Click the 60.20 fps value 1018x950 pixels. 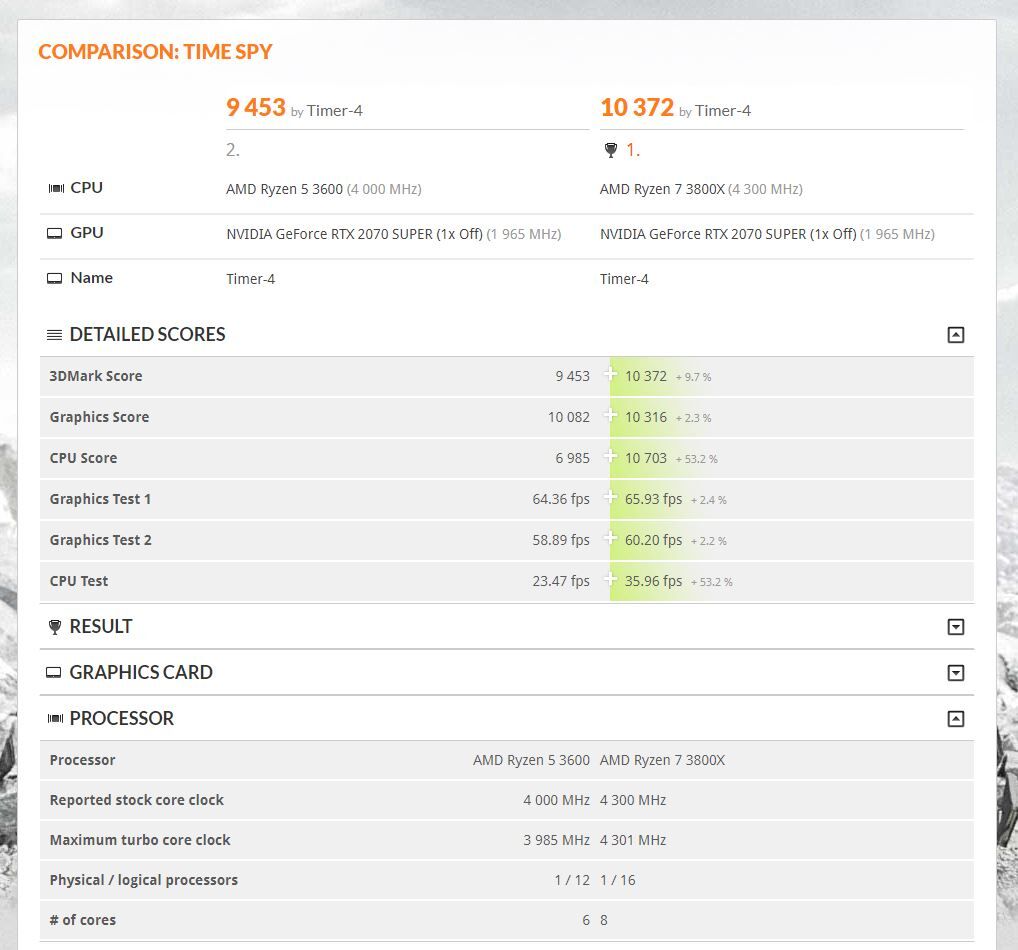click(654, 540)
